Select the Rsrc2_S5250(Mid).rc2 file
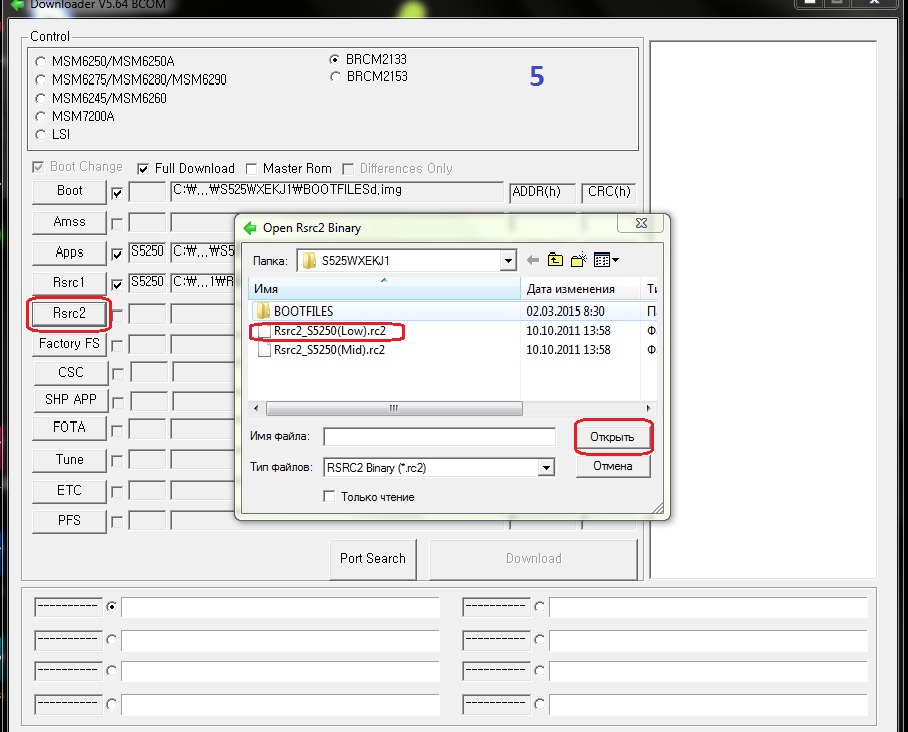 pyautogui.click(x=329, y=350)
